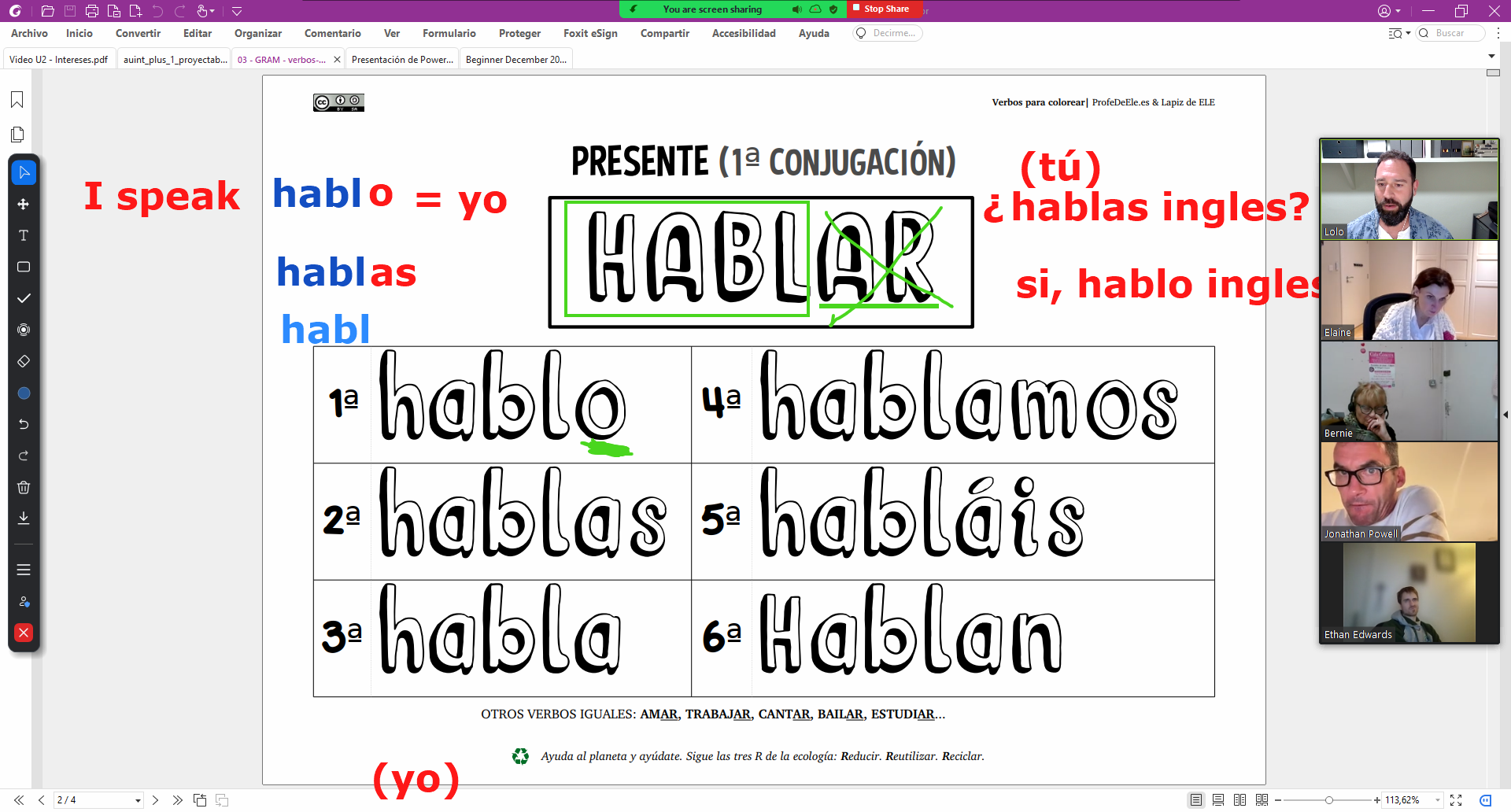Pick the blue color circle in the annotation bar

click(24, 393)
